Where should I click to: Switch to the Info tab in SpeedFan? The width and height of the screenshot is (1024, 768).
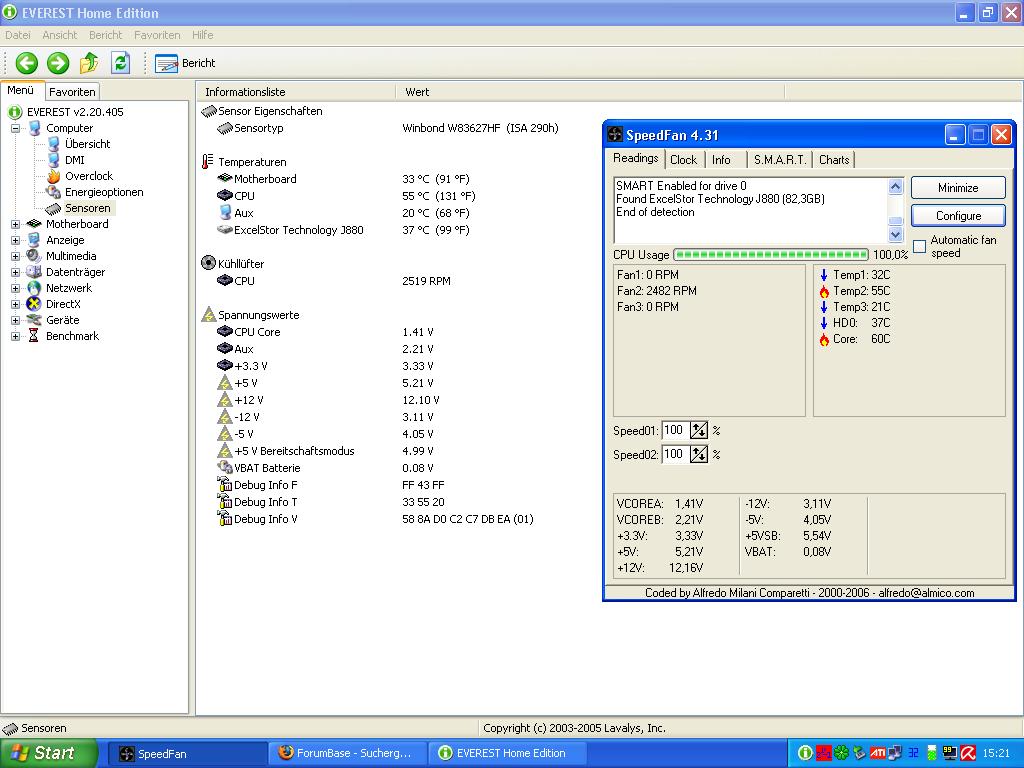[x=721, y=160]
